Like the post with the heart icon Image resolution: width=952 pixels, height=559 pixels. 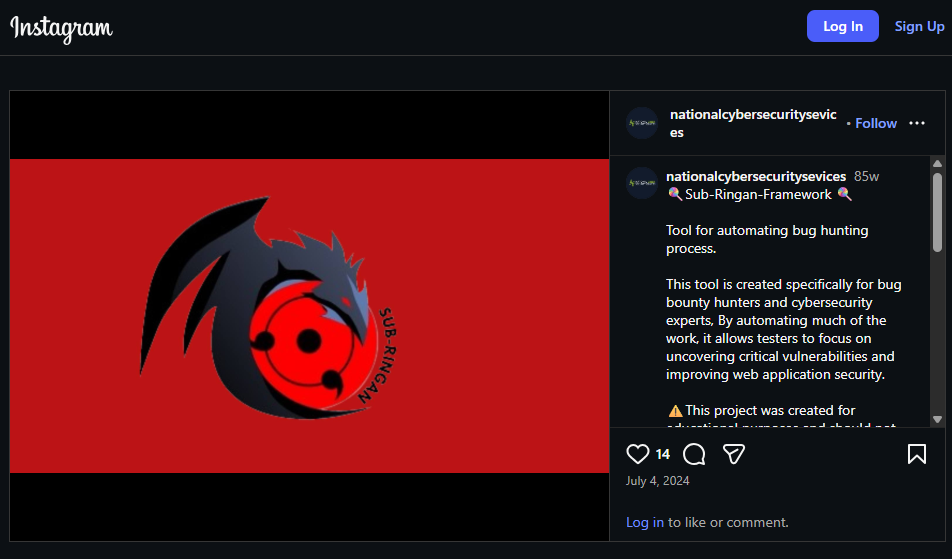pyautogui.click(x=638, y=454)
